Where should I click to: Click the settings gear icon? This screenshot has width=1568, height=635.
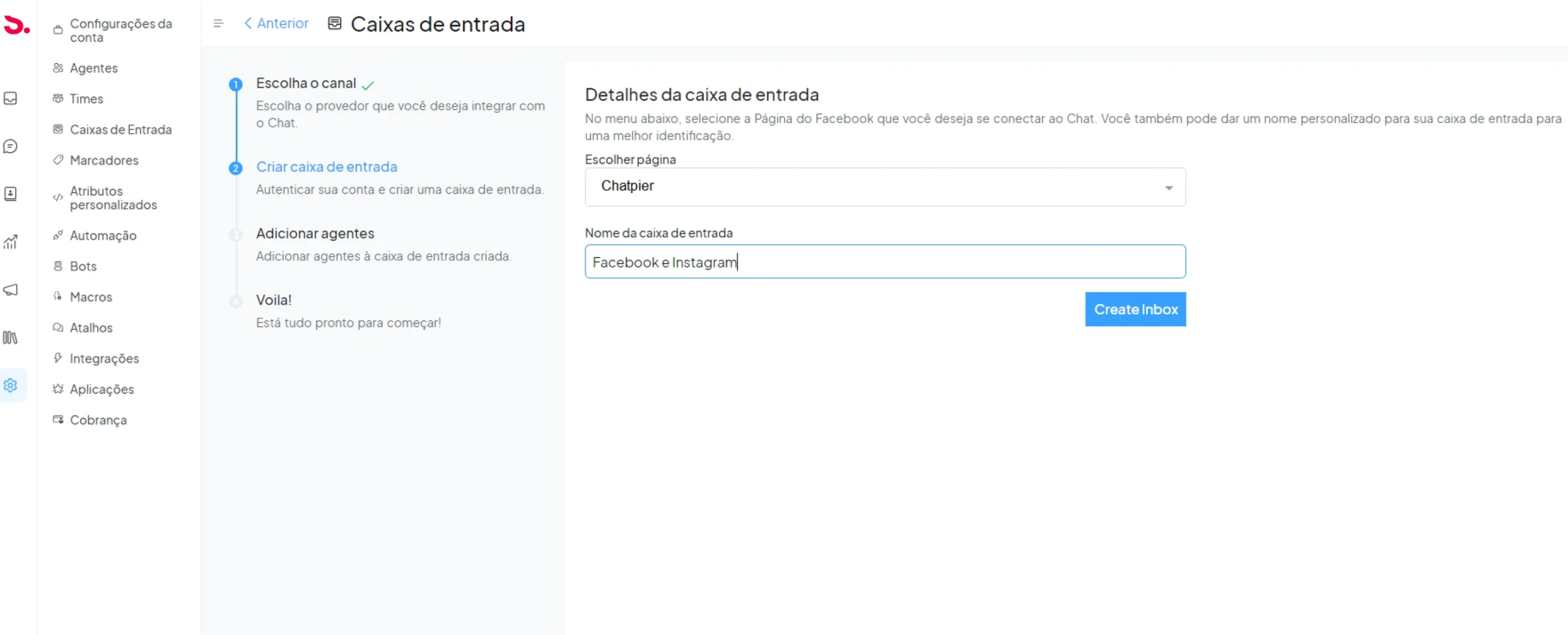[x=10, y=386]
